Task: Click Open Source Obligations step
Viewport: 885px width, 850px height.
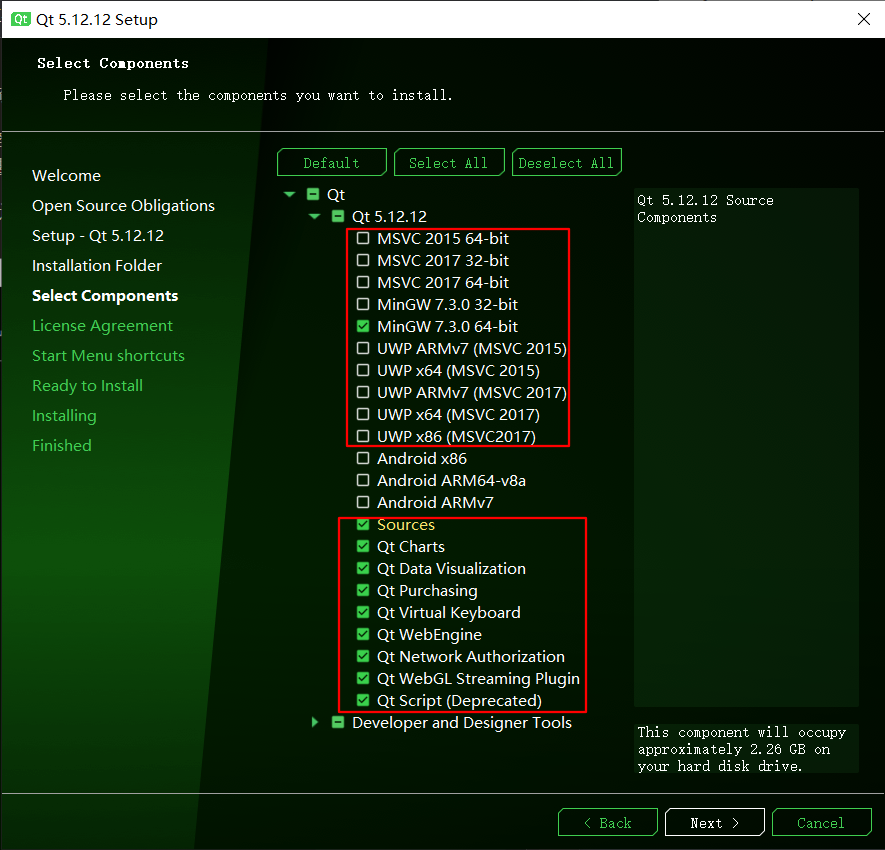Action: coord(124,205)
